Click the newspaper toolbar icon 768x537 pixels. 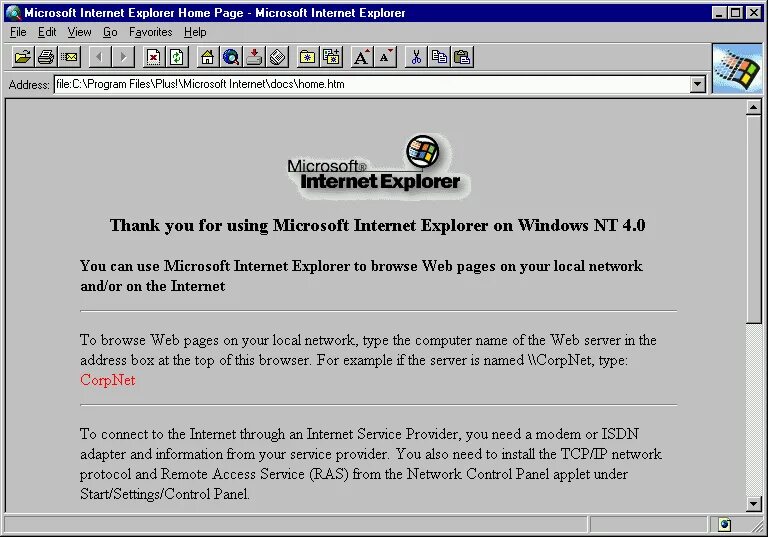(x=278, y=57)
